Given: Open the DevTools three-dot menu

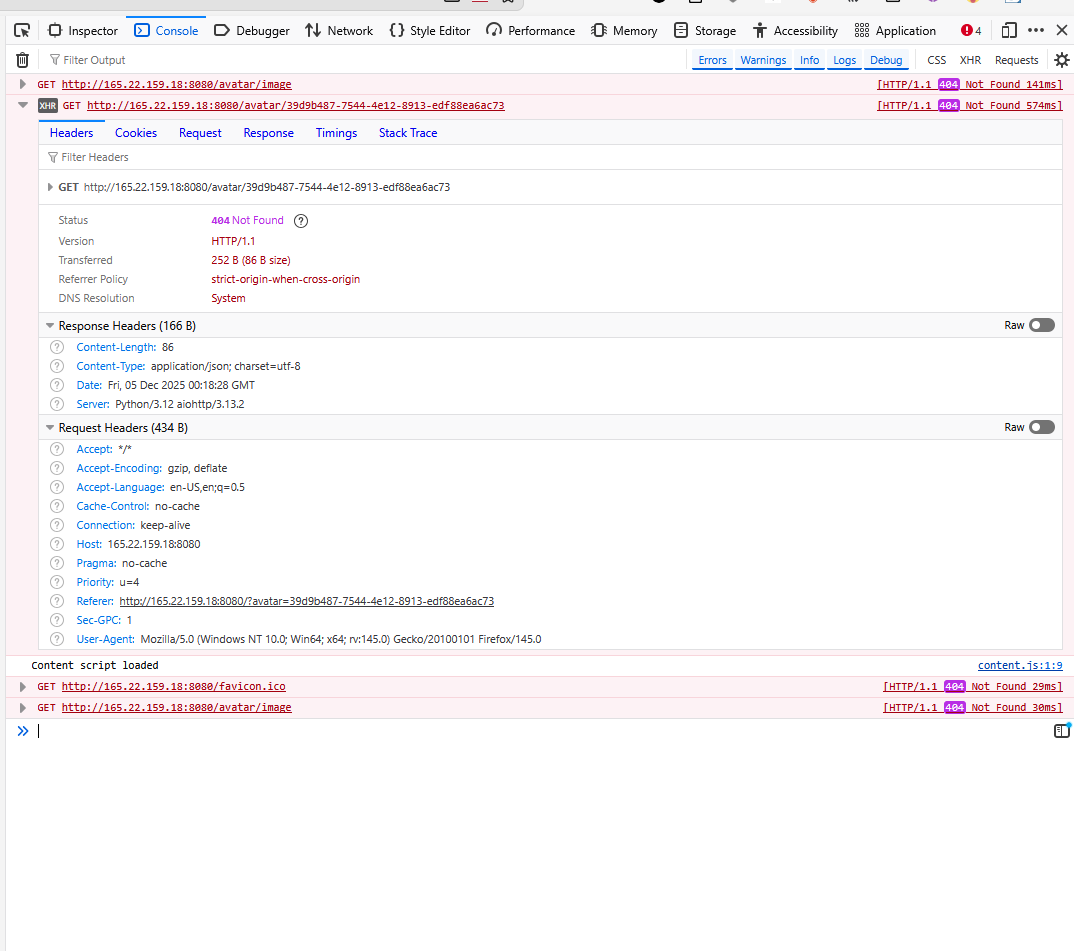Looking at the screenshot, I should (1036, 31).
